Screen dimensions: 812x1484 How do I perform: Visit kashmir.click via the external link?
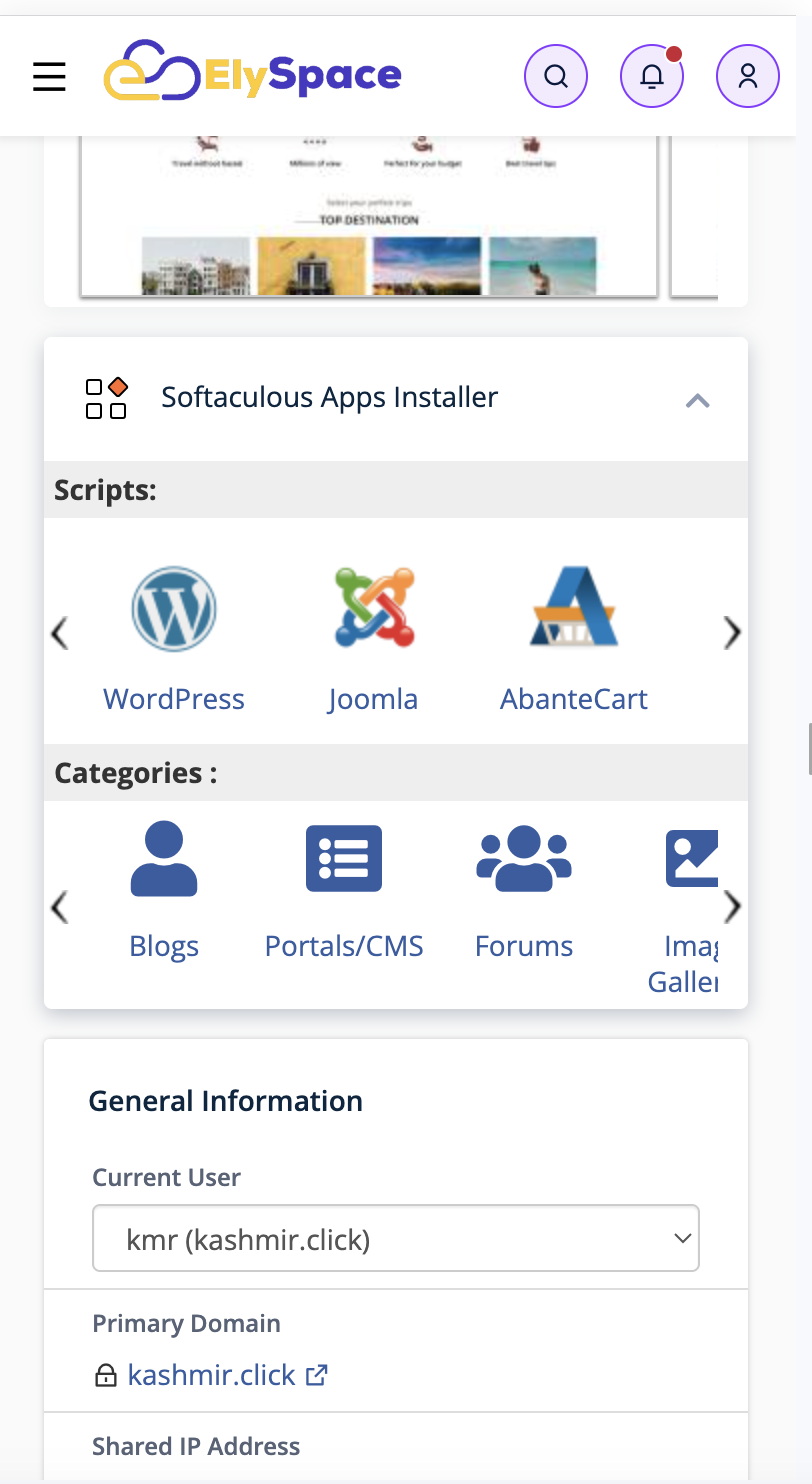pos(316,1375)
